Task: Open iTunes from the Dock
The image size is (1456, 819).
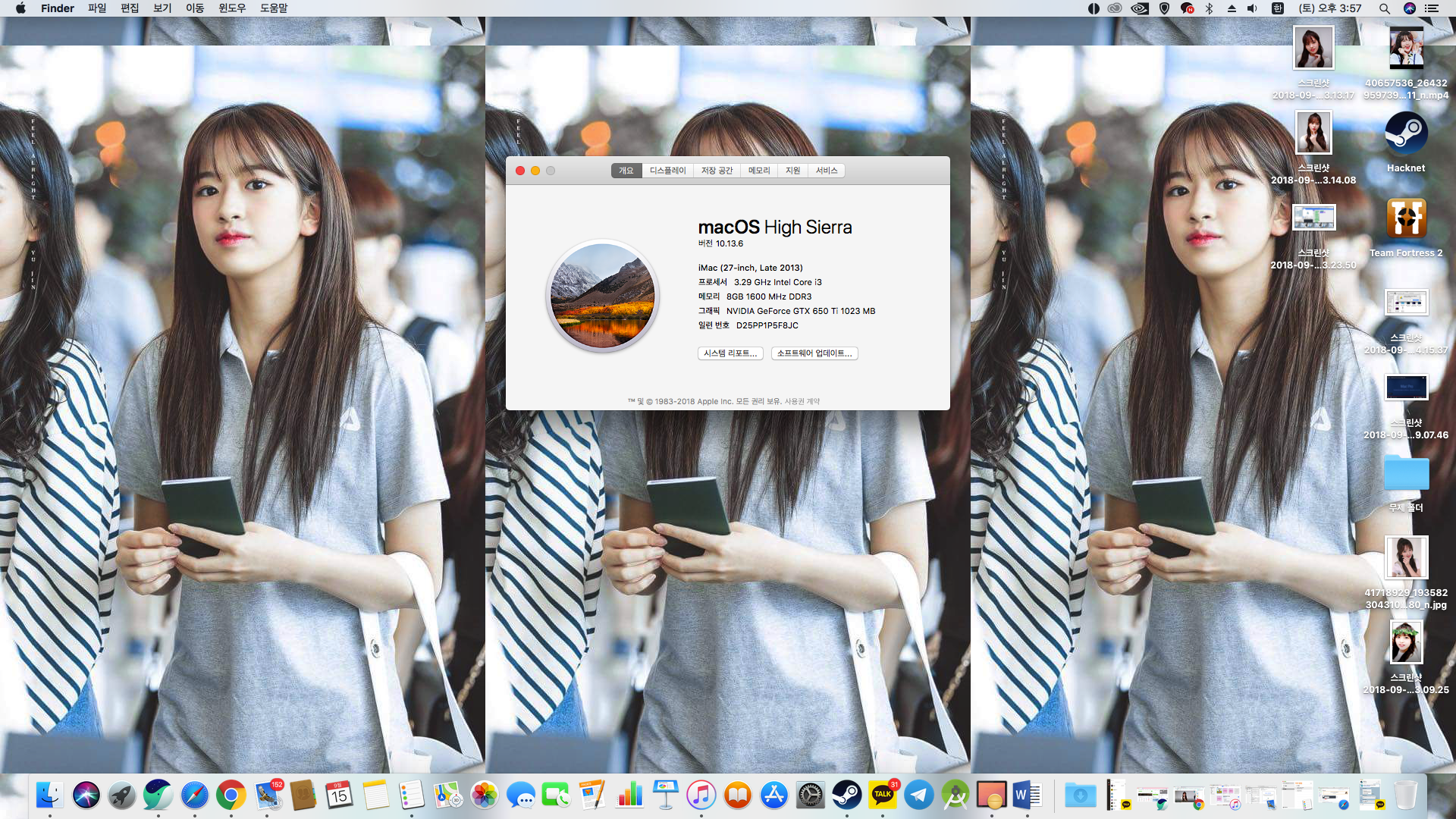Action: coord(701,795)
